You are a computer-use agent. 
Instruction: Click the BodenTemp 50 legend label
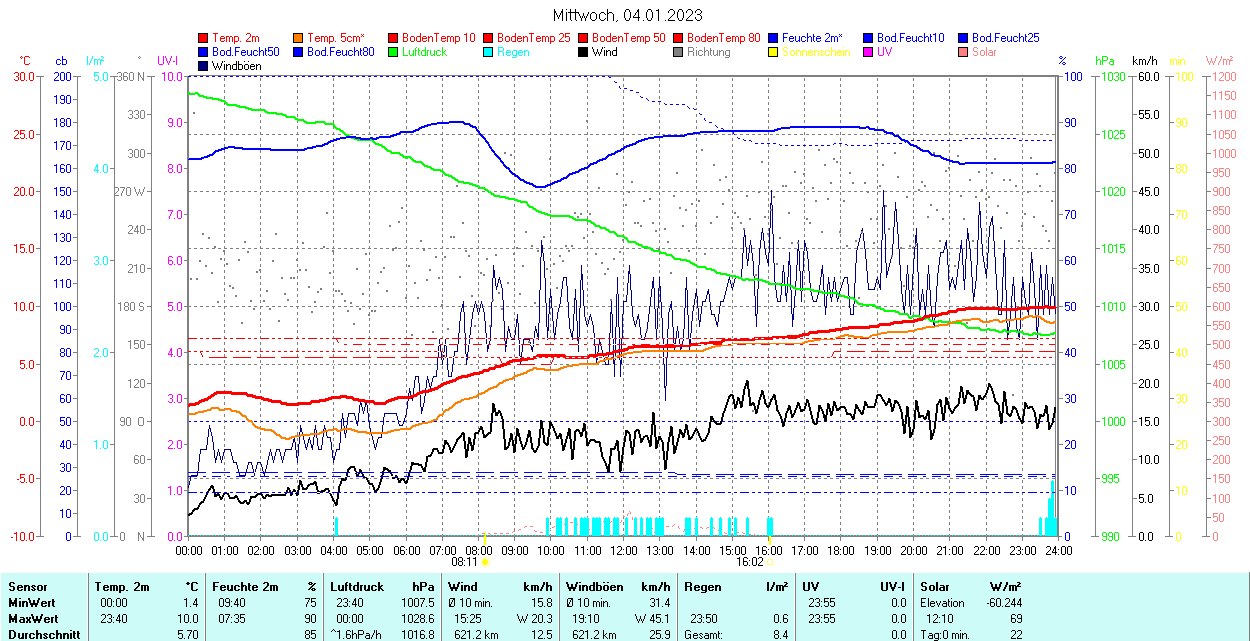629,38
